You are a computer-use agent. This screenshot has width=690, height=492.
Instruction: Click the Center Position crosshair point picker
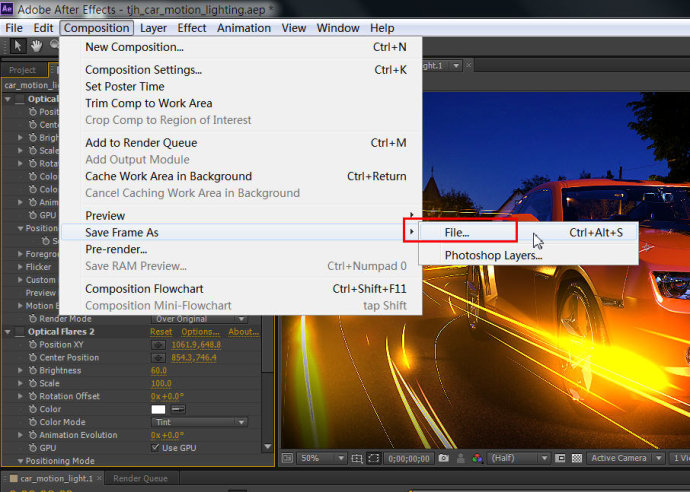pos(158,357)
